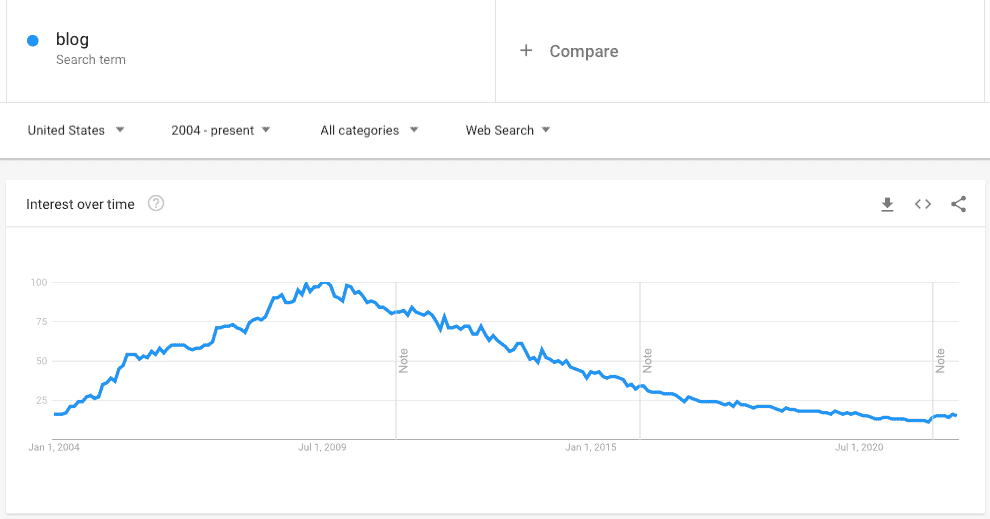Viewport: 990px width, 519px height.
Task: Click the plus icon beside Compare
Action: pyautogui.click(x=526, y=51)
